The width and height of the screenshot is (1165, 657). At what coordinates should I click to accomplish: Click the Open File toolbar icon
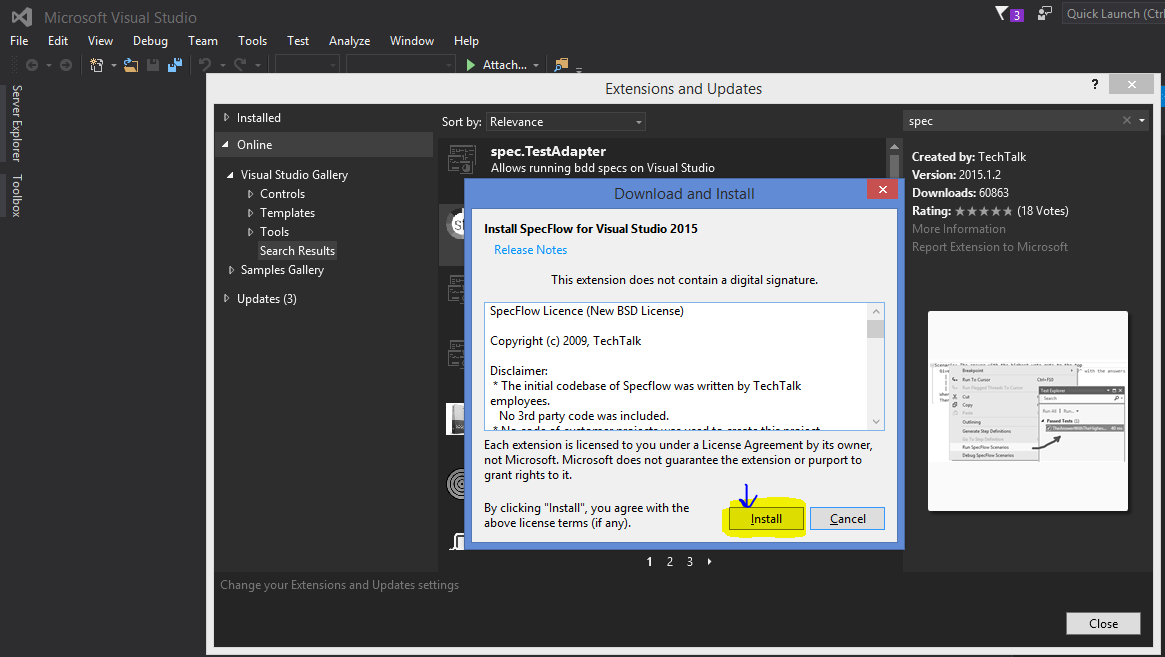[130, 64]
